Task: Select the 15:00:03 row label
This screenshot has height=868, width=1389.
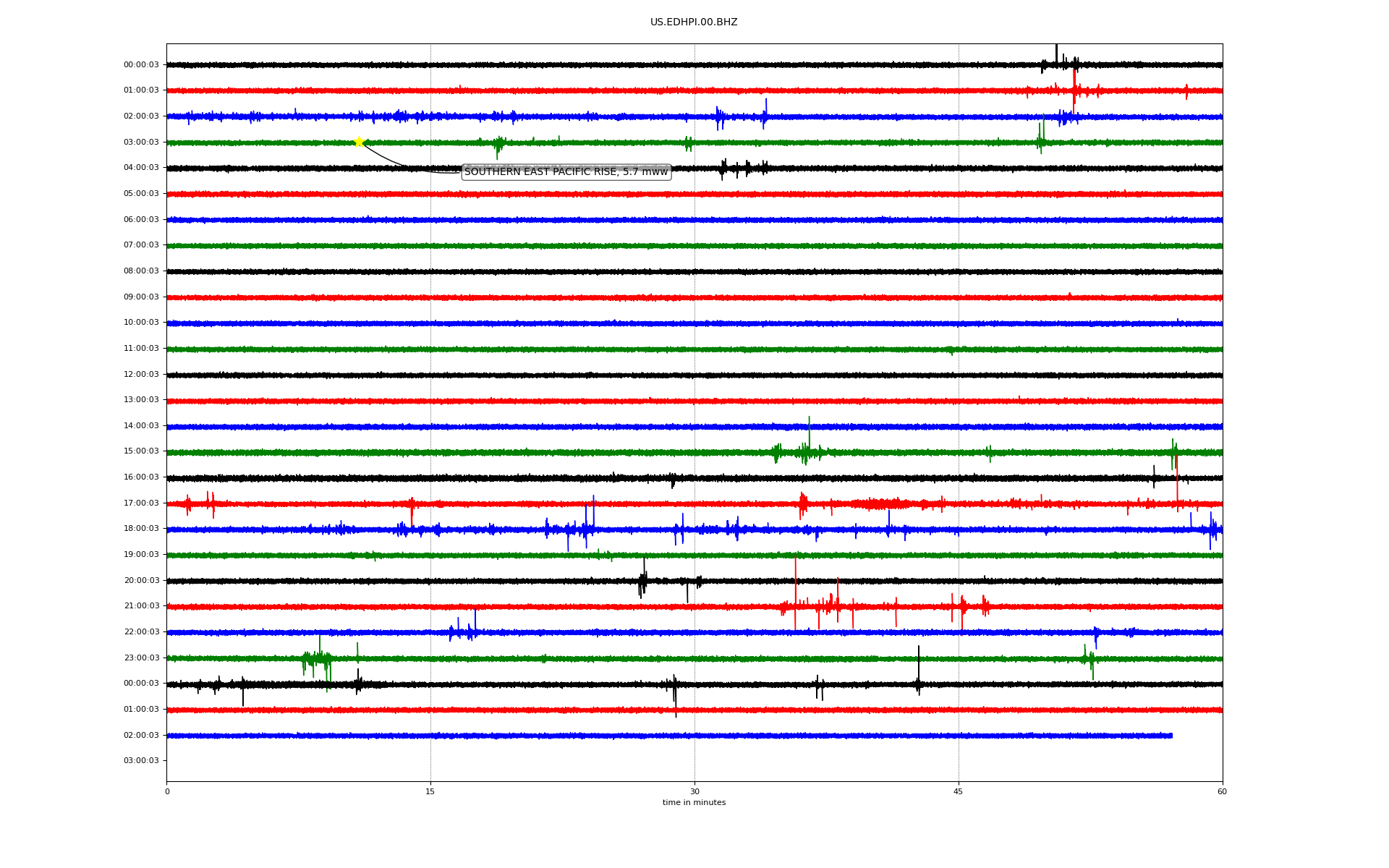Action: coord(141,451)
